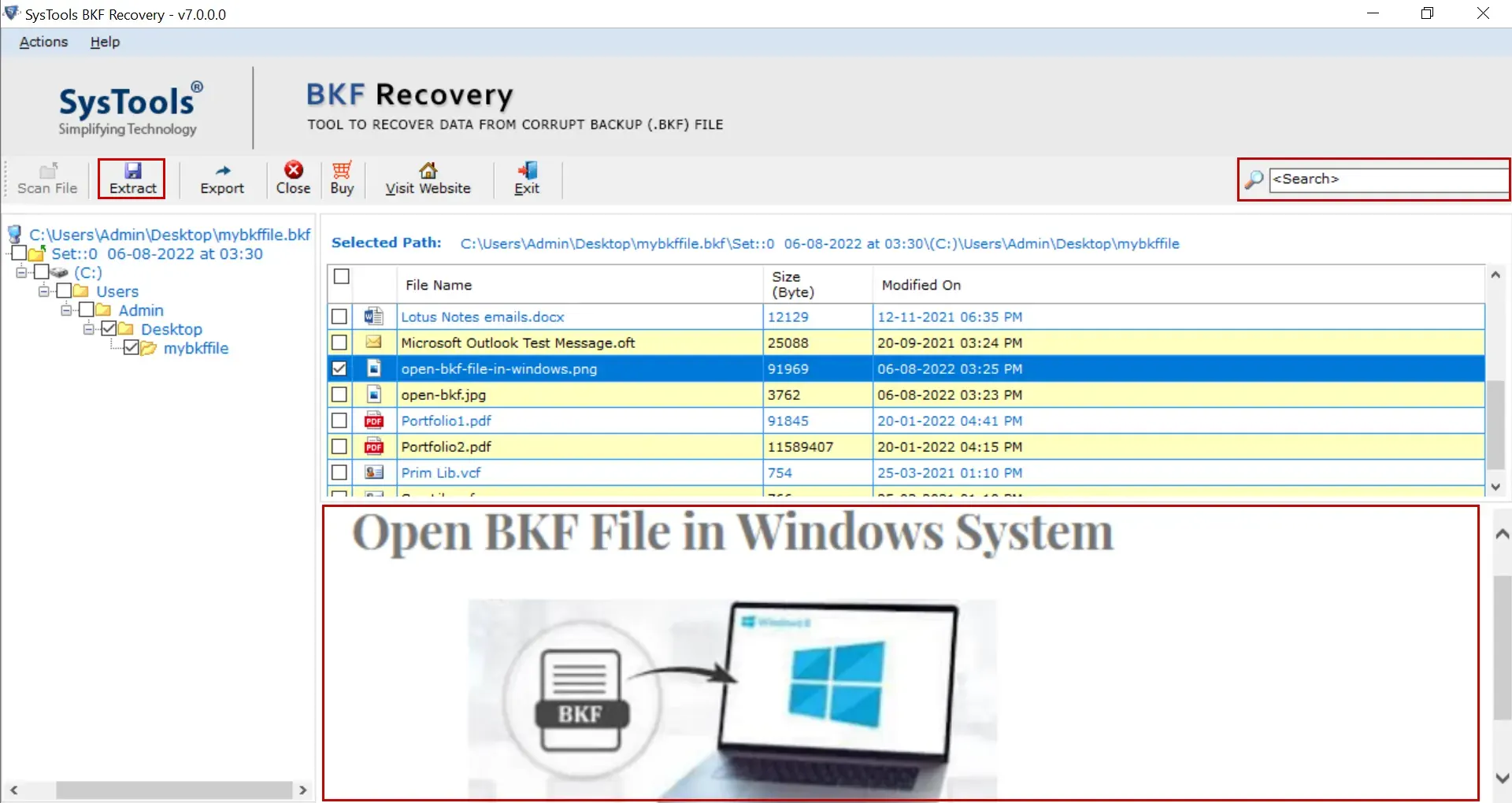Image resolution: width=1512 pixels, height=803 pixels.
Task: Check Microsoft Outlook Test Message.oft checkbox
Action: 339,342
